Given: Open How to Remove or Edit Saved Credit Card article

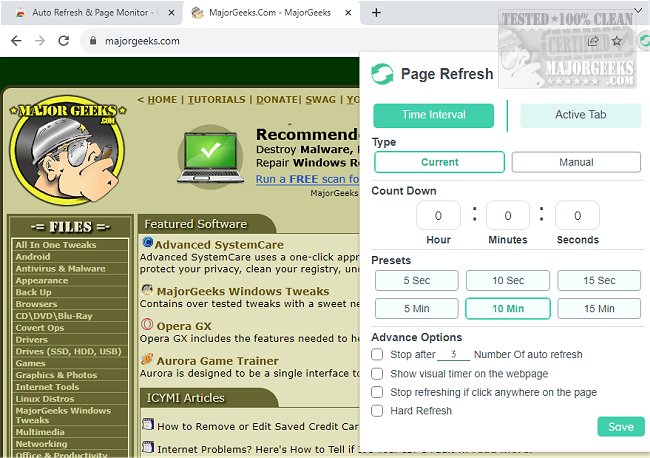Looking at the screenshot, I should 258,426.
